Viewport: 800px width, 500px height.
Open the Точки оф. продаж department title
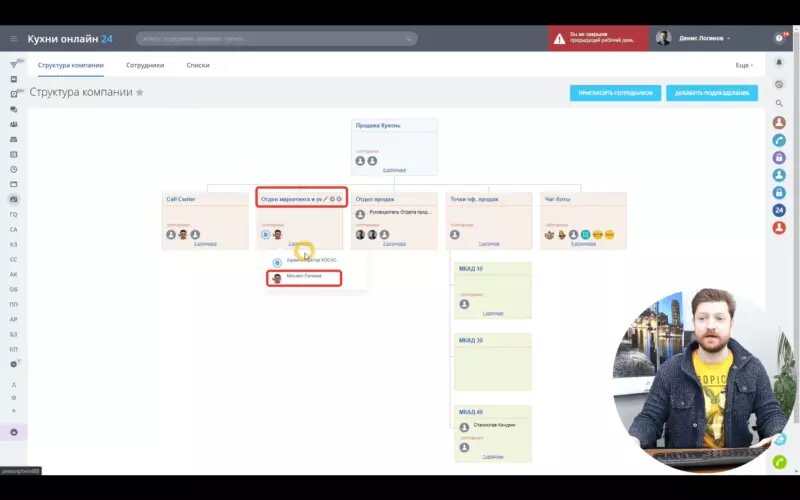474,199
